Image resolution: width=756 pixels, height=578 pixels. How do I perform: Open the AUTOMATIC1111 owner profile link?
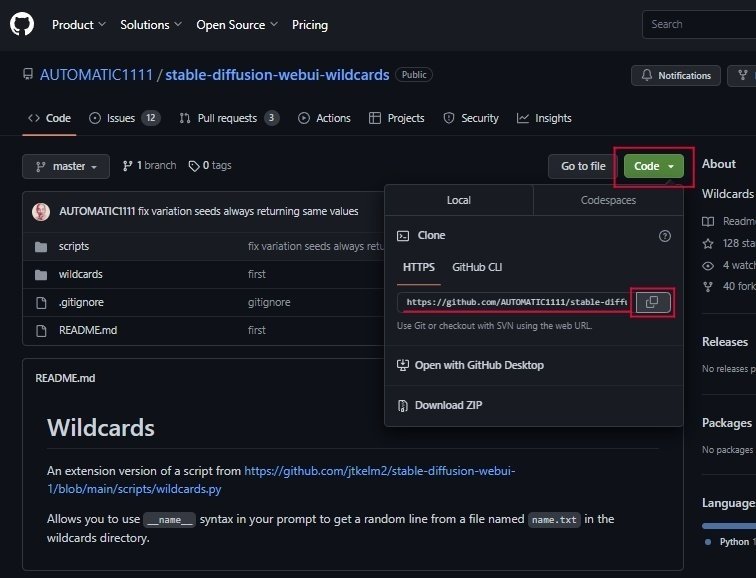click(96, 75)
